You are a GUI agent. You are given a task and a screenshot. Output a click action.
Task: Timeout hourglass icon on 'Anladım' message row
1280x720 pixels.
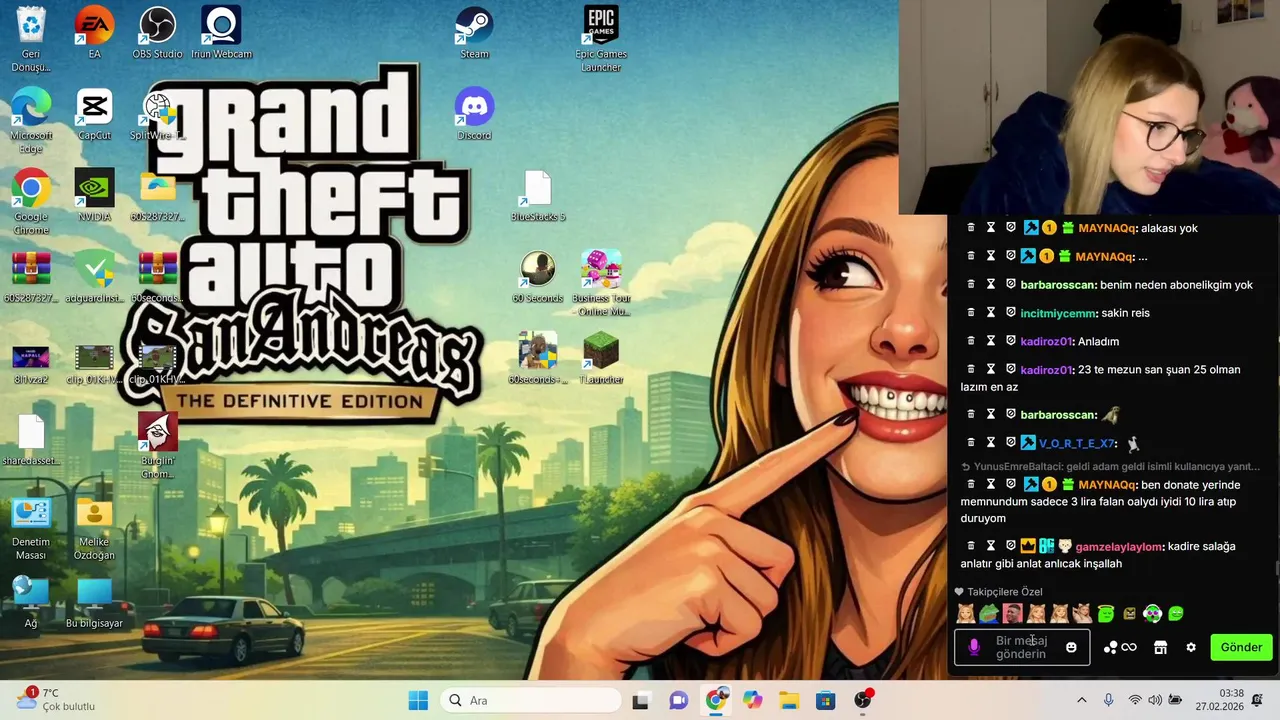point(991,341)
